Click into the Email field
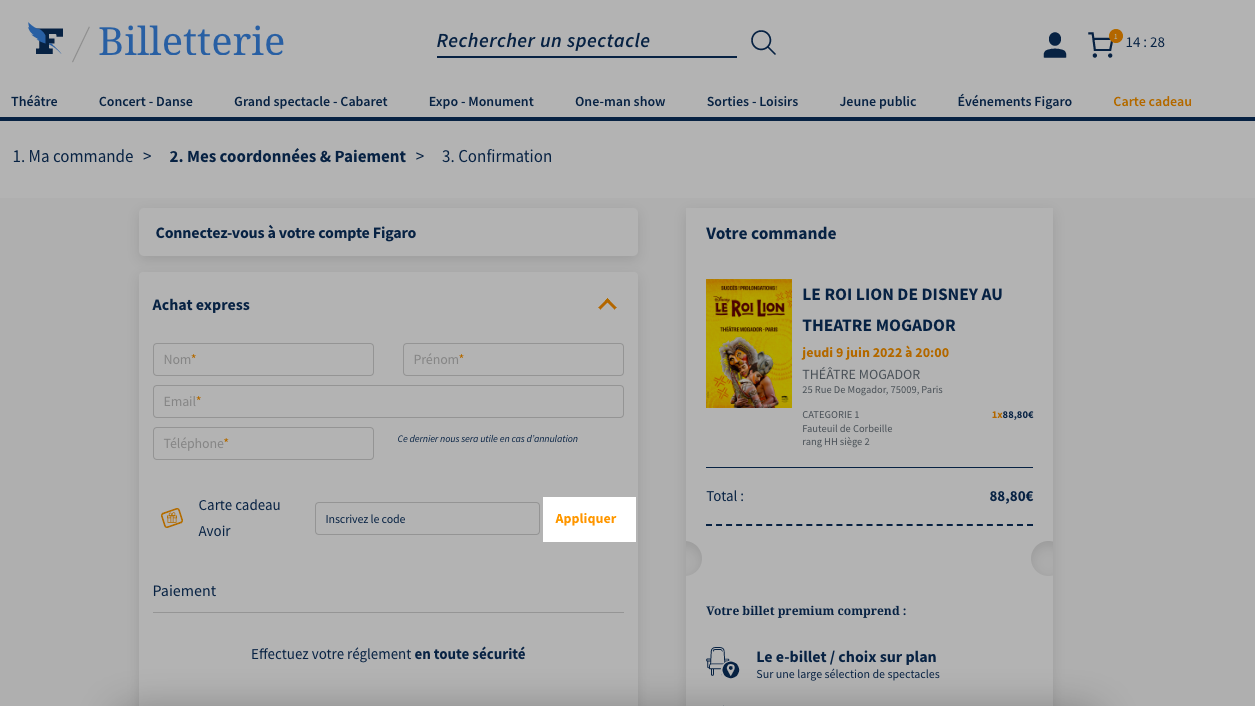 pyautogui.click(x=388, y=401)
